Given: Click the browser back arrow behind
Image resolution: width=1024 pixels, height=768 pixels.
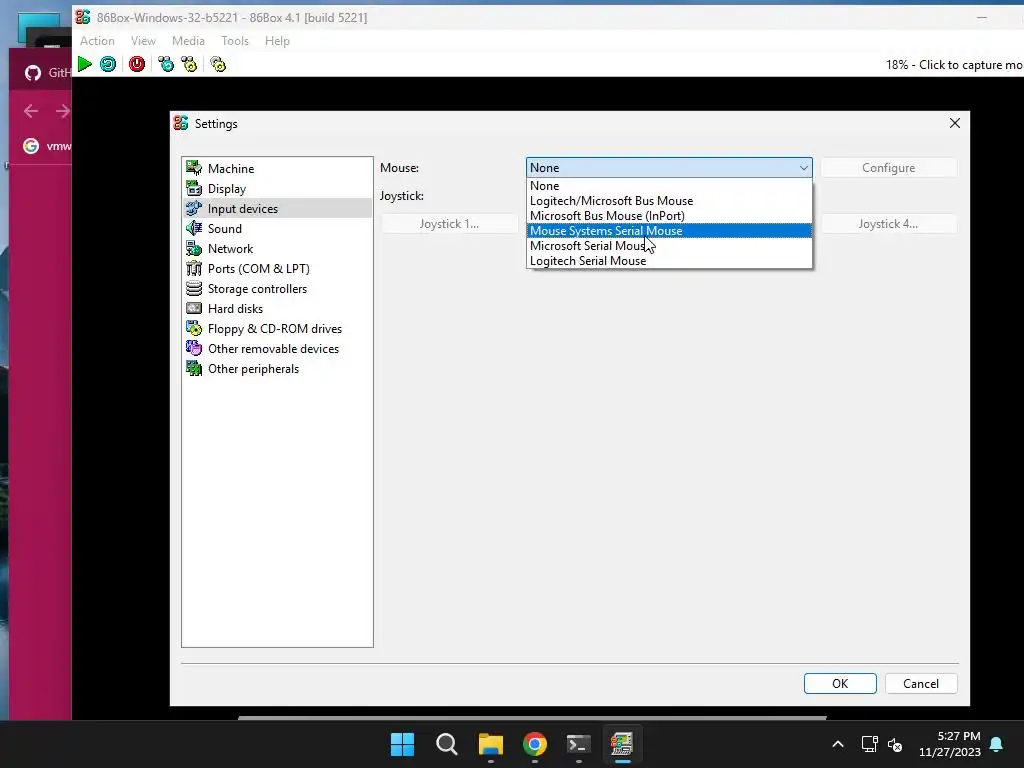Looking at the screenshot, I should point(31,111).
